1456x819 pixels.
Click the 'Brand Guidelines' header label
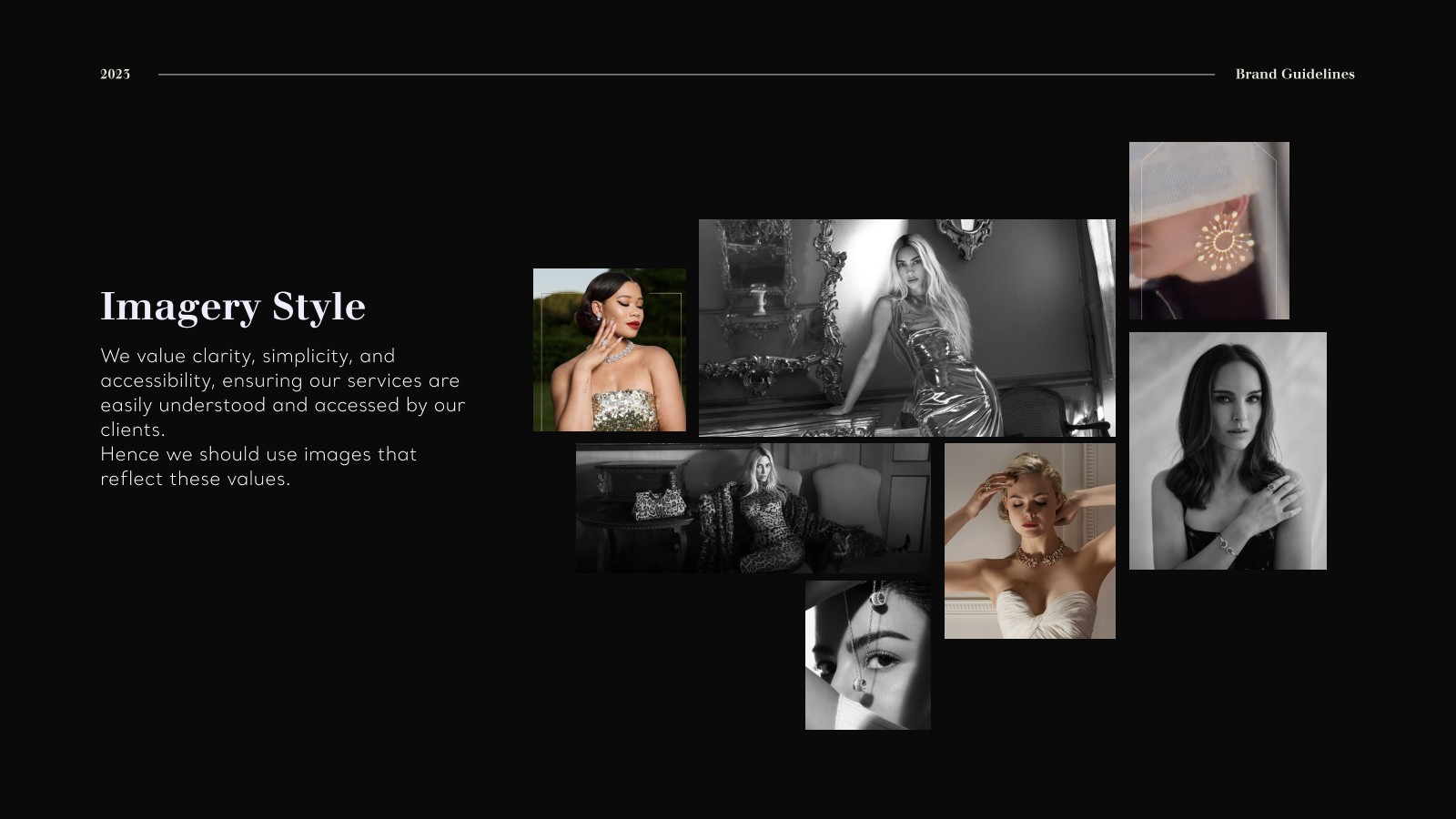tap(1295, 75)
